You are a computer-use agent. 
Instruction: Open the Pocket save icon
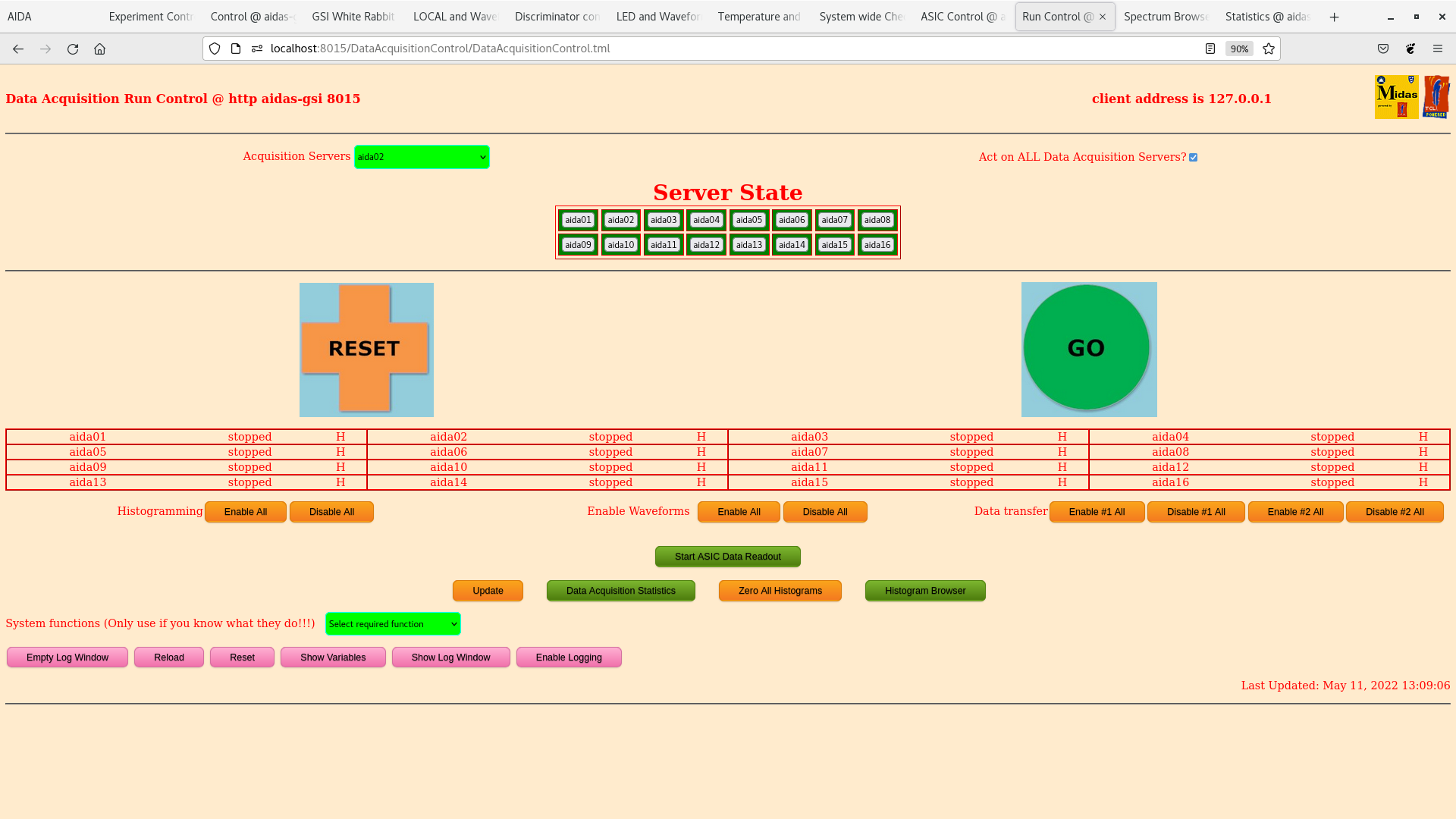(x=1383, y=49)
